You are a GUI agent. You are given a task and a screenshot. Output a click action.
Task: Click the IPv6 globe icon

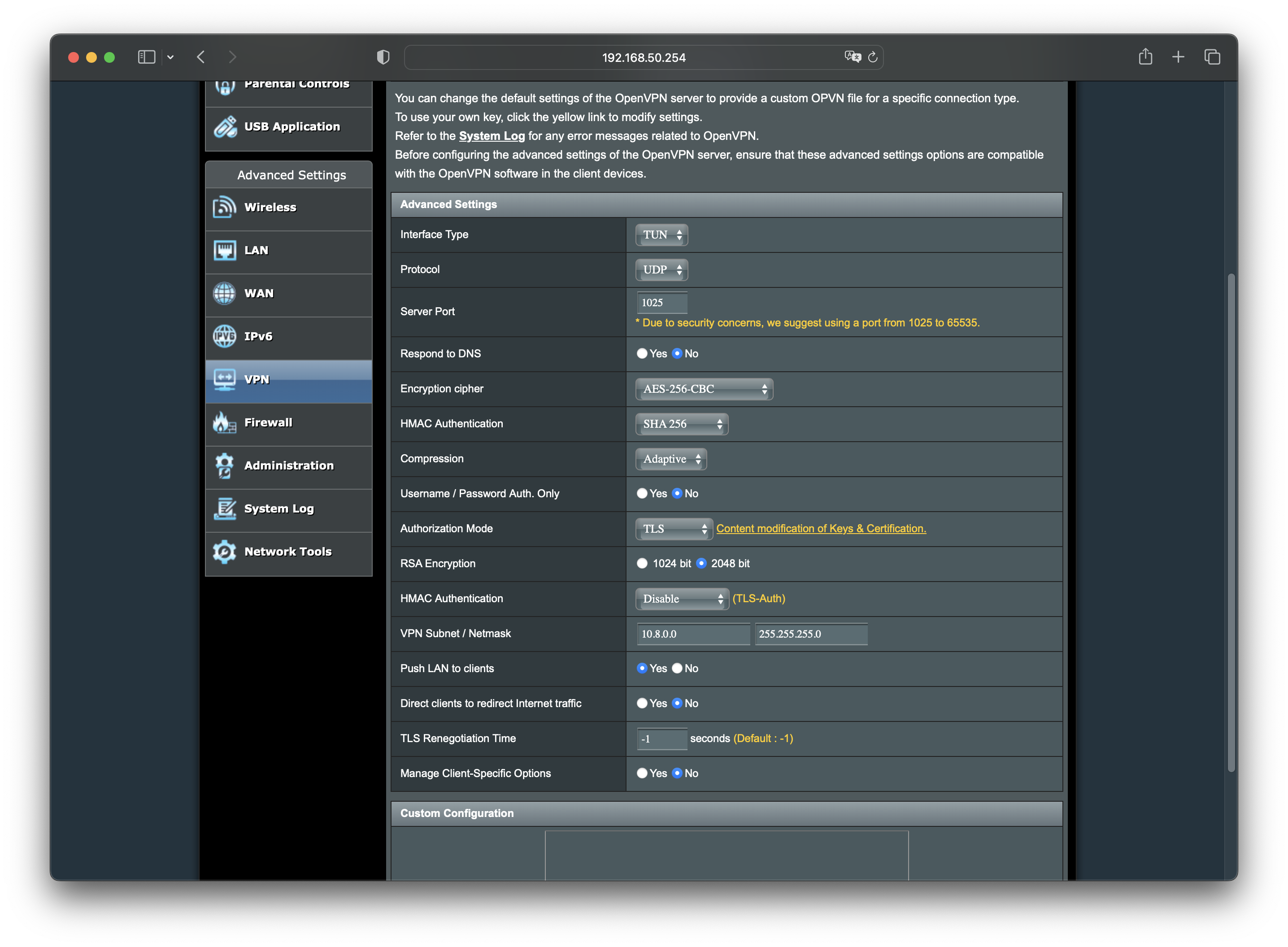224,336
